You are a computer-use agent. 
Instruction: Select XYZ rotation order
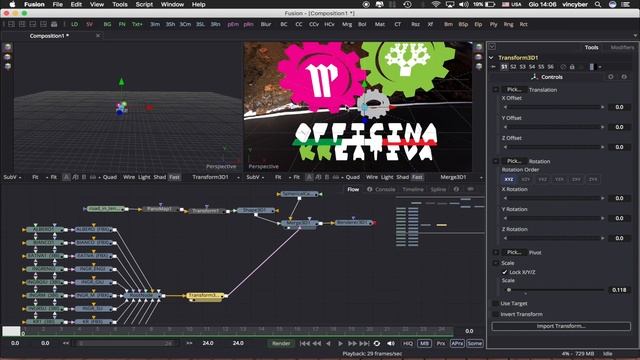(509, 179)
